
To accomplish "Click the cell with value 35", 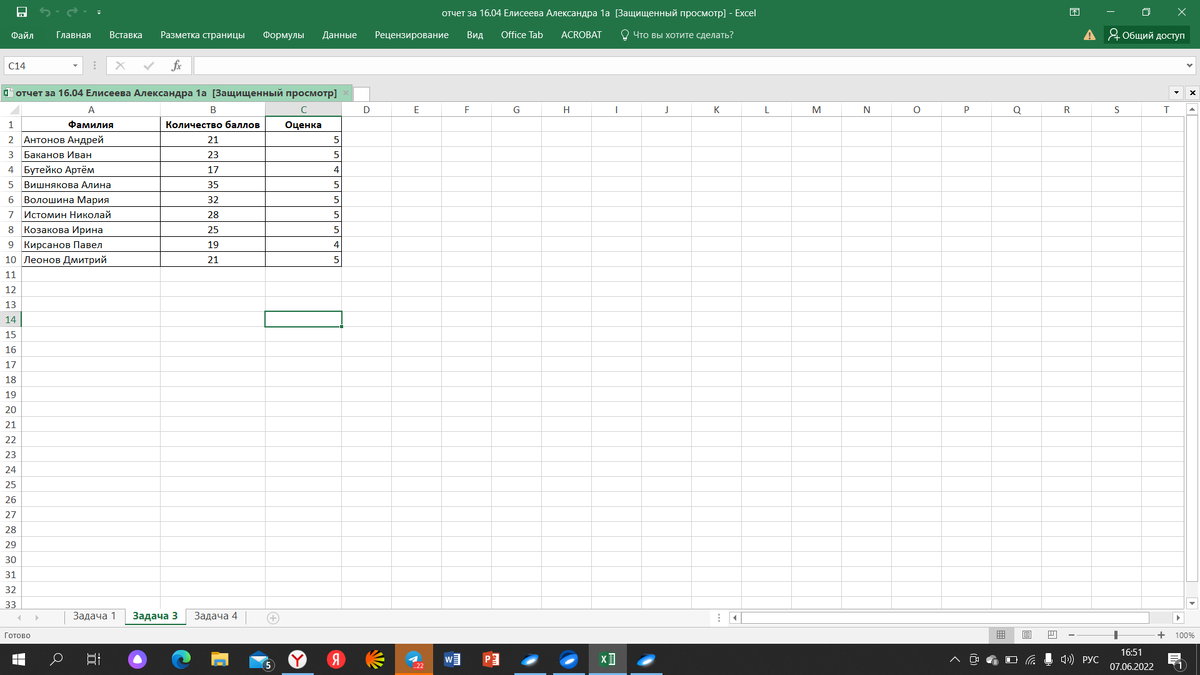I will 213,185.
